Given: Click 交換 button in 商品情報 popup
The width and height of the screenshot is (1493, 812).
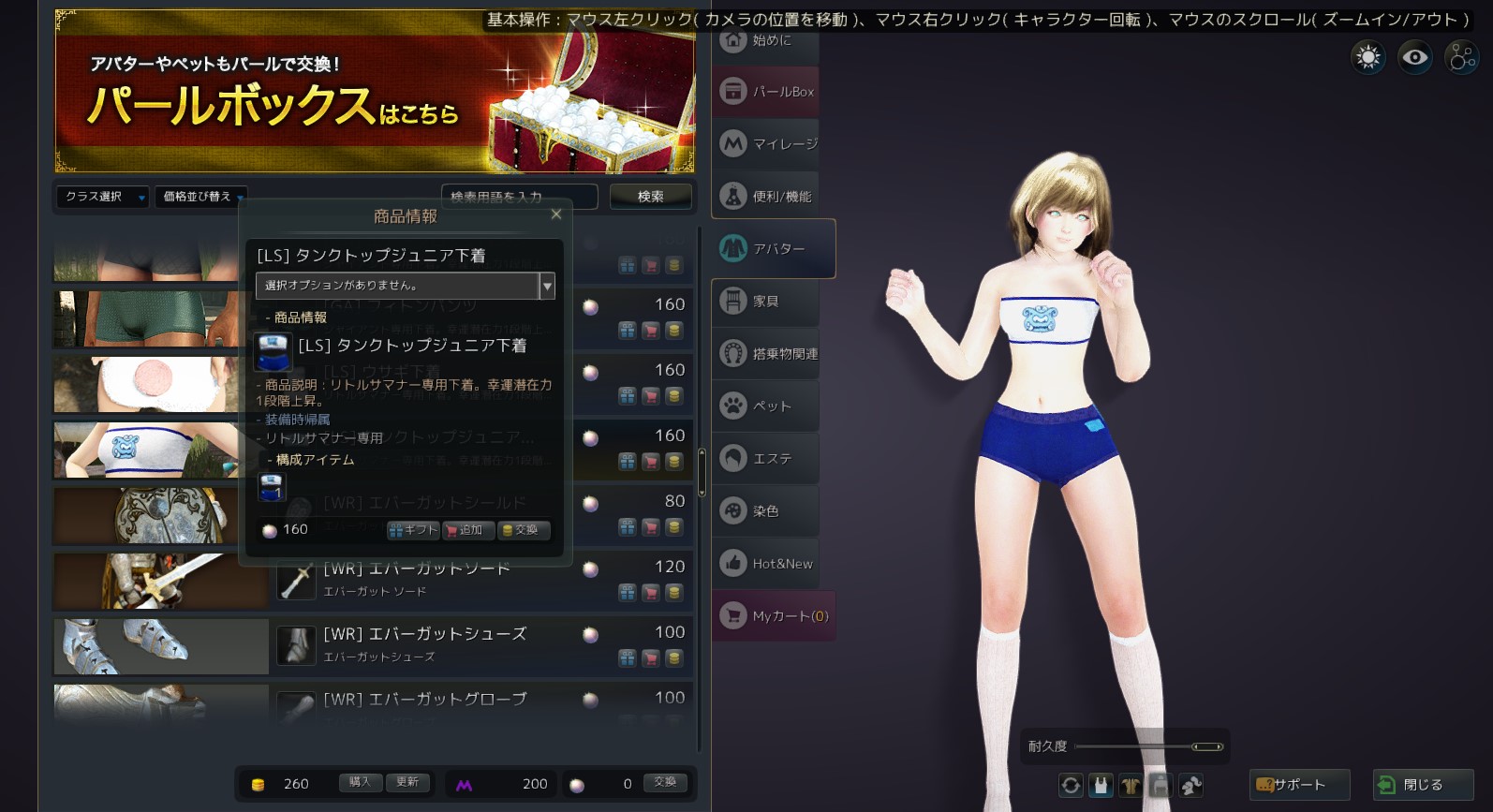Looking at the screenshot, I should [524, 530].
